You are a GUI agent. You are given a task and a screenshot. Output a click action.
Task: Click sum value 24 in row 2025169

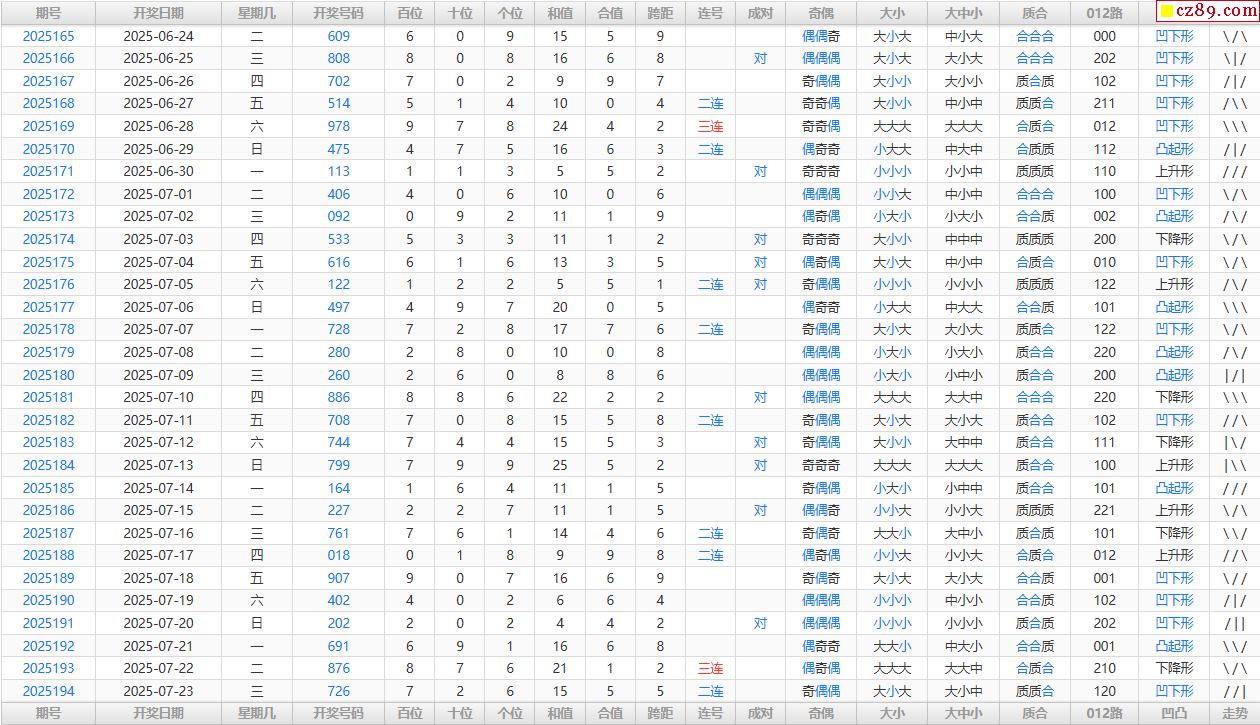(560, 126)
